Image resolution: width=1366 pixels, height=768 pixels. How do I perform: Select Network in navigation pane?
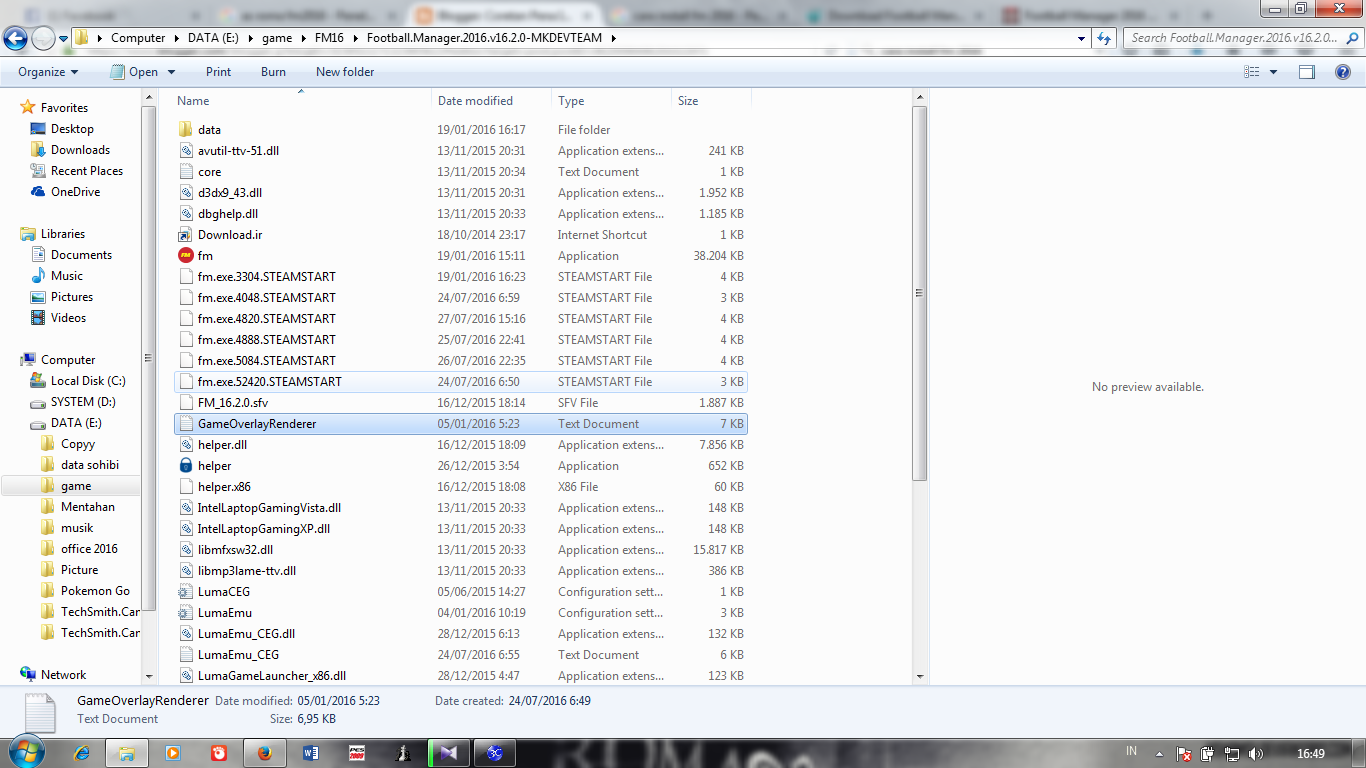point(63,675)
